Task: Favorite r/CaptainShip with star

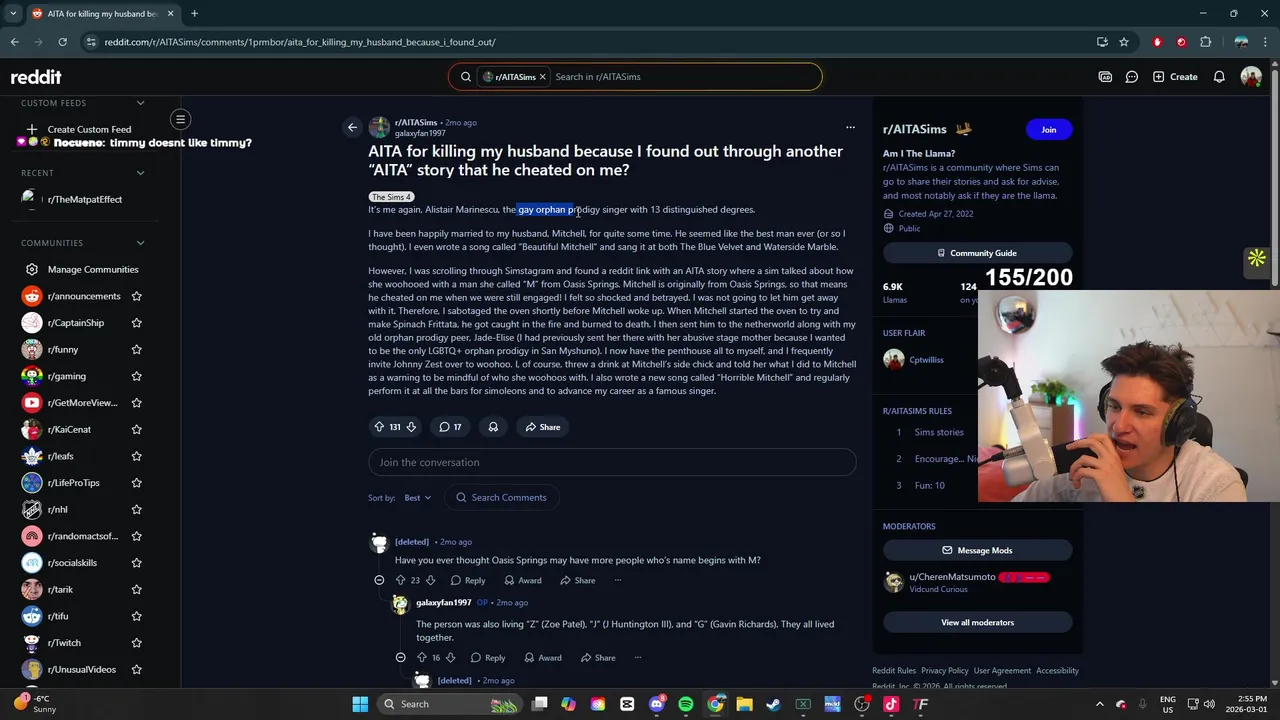Action: click(137, 323)
